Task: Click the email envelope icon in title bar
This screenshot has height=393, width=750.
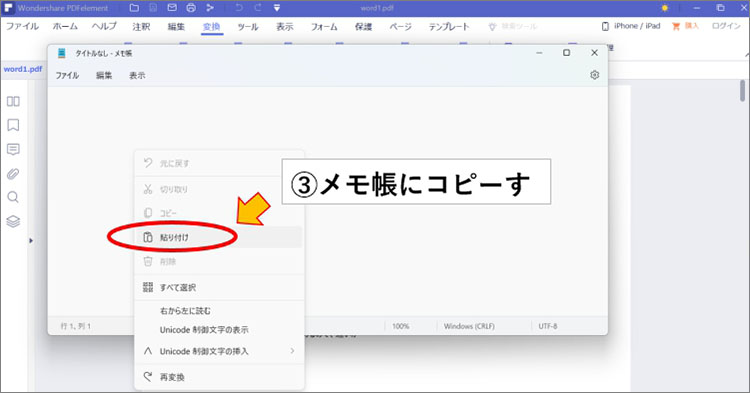Action: click(x=172, y=8)
